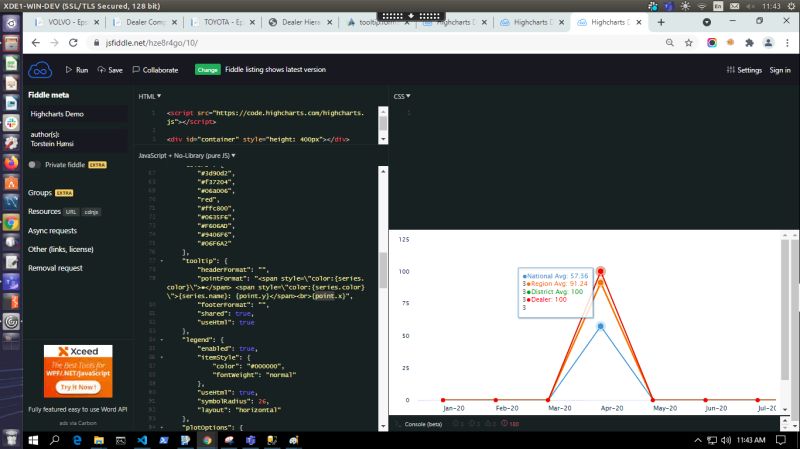Edit the Highcharts Demo title field
The width and height of the screenshot is (800, 449).
coord(78,114)
